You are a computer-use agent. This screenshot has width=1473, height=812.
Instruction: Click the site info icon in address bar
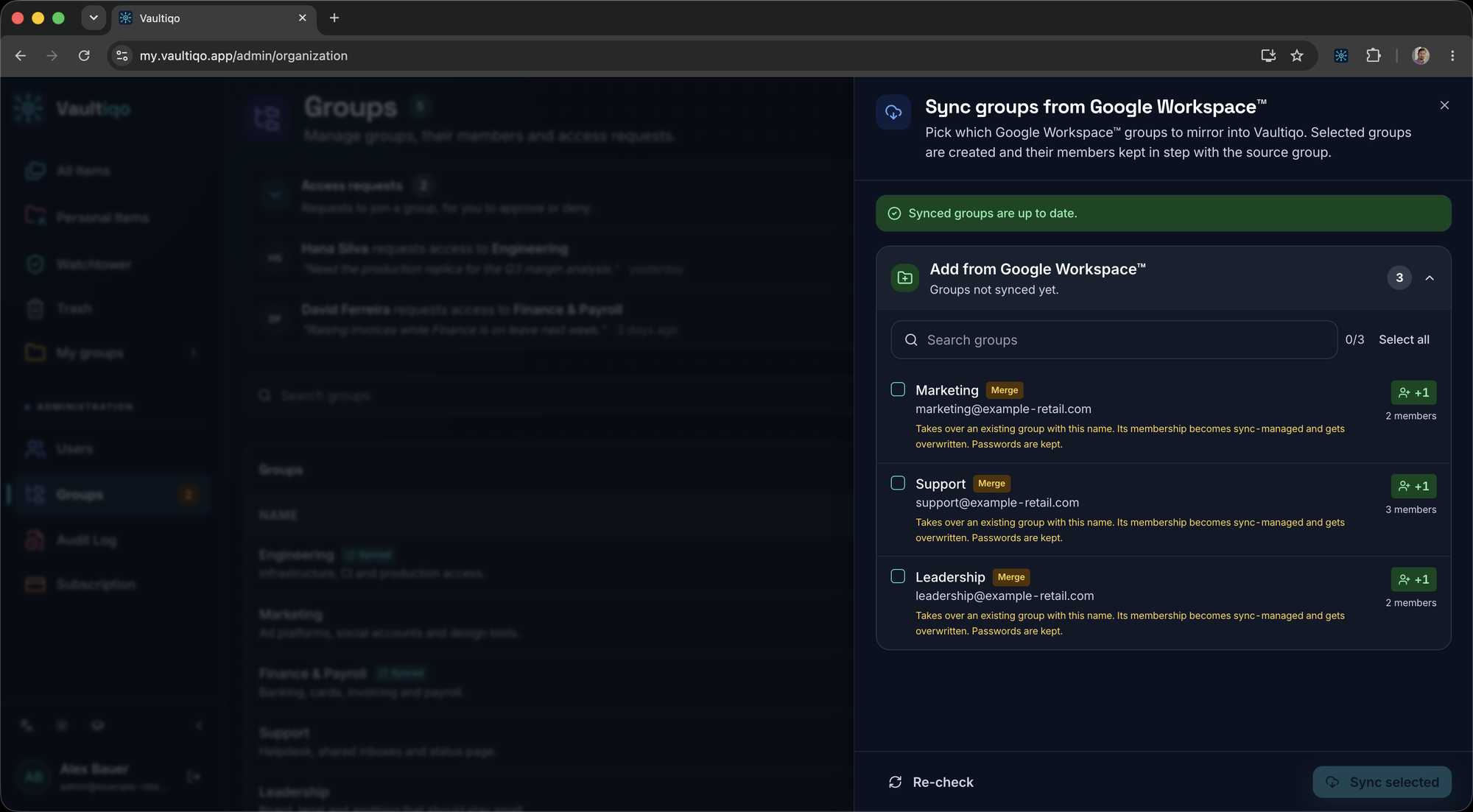point(122,56)
